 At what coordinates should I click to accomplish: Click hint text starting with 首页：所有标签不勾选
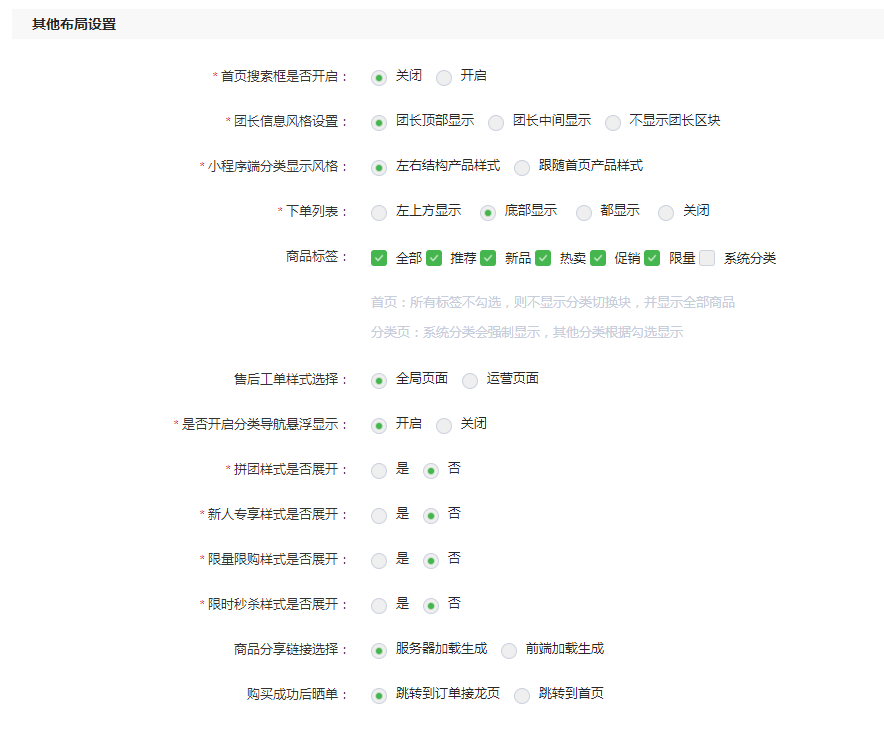552,303
